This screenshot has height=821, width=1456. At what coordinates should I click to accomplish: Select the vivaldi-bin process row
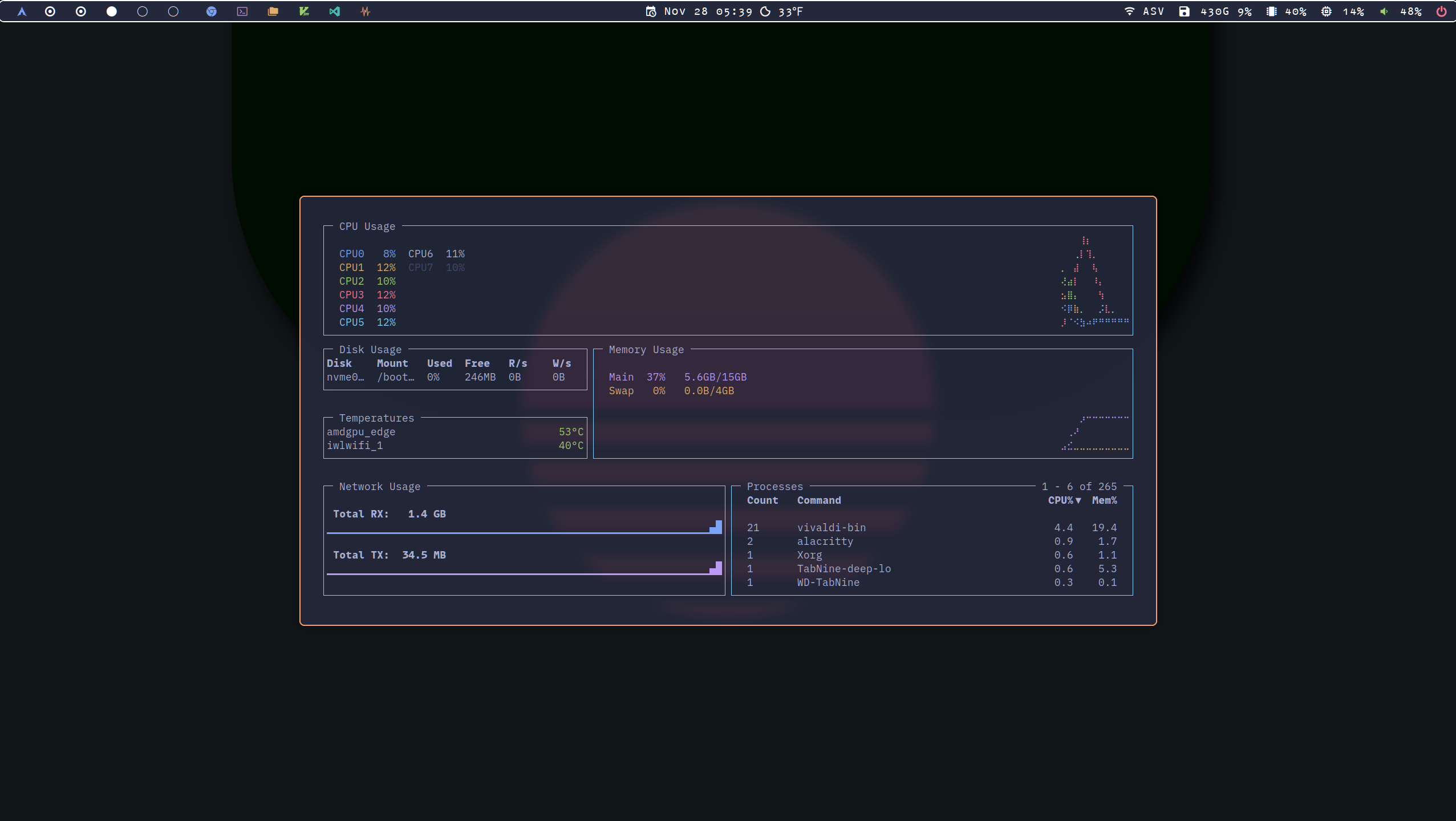tap(831, 528)
